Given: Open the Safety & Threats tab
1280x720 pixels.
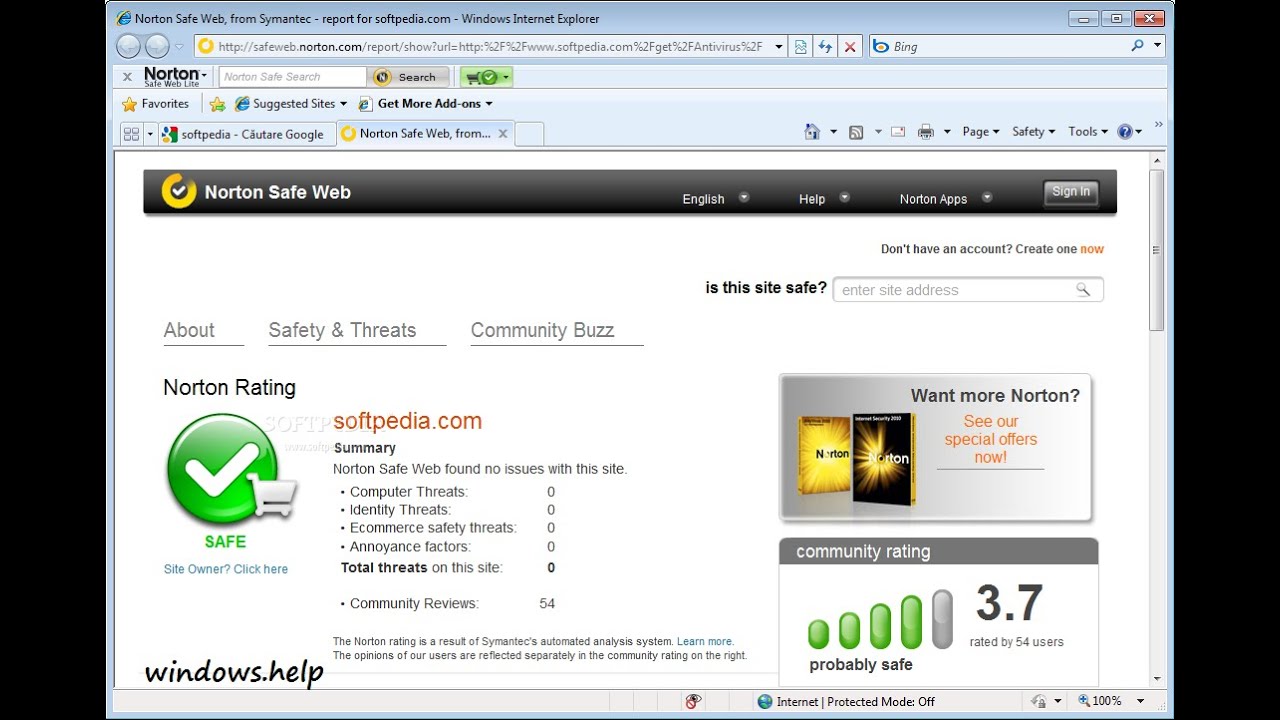Looking at the screenshot, I should tap(342, 330).
